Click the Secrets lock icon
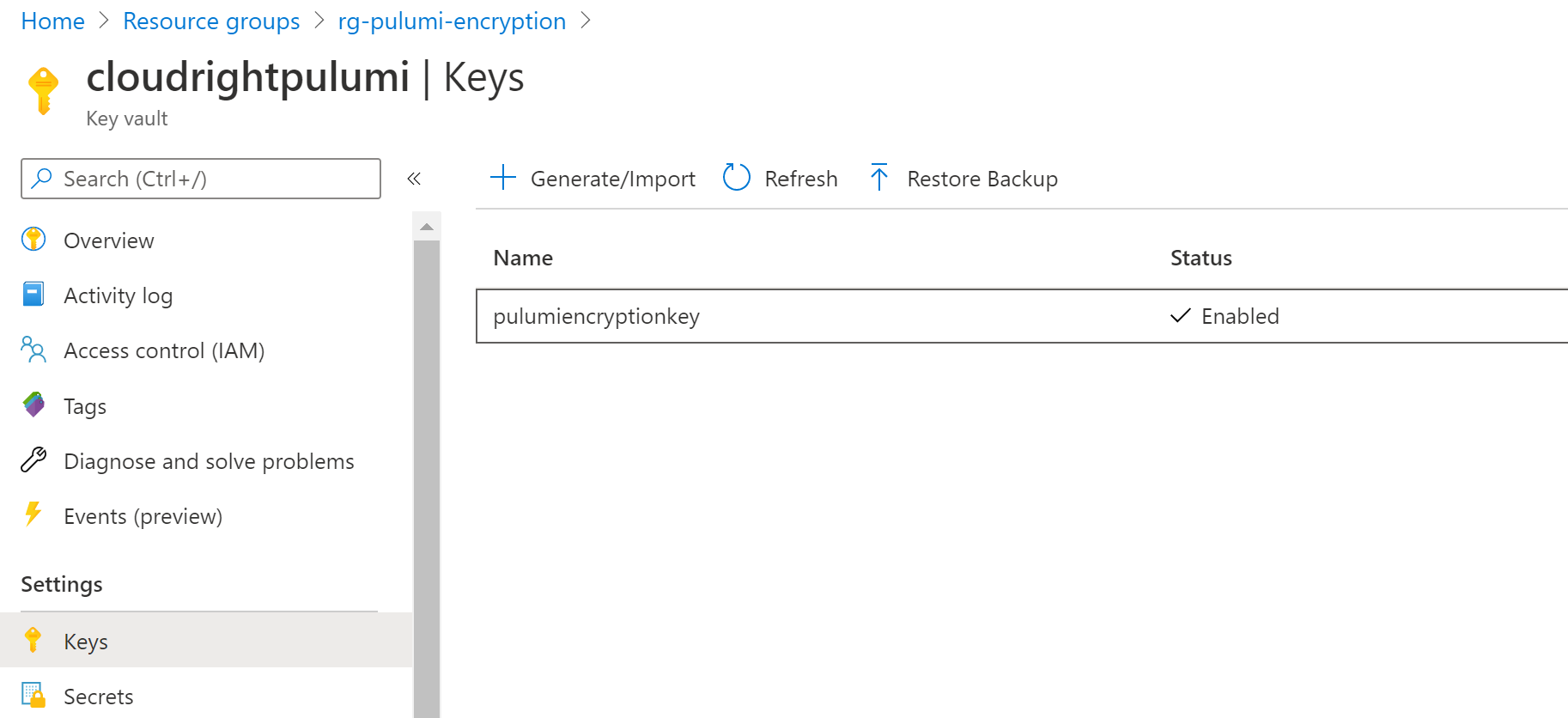 click(x=33, y=694)
